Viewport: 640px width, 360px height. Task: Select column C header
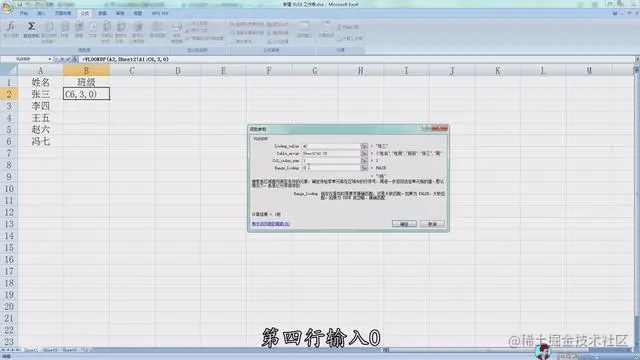pos(132,71)
